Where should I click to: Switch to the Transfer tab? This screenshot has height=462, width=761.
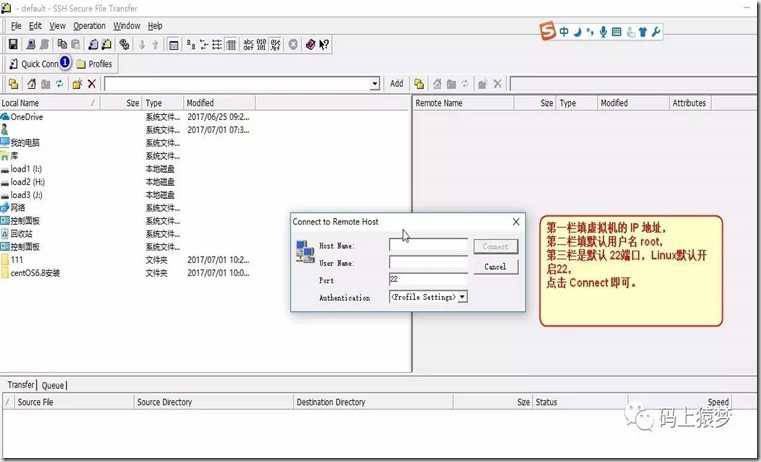21,384
